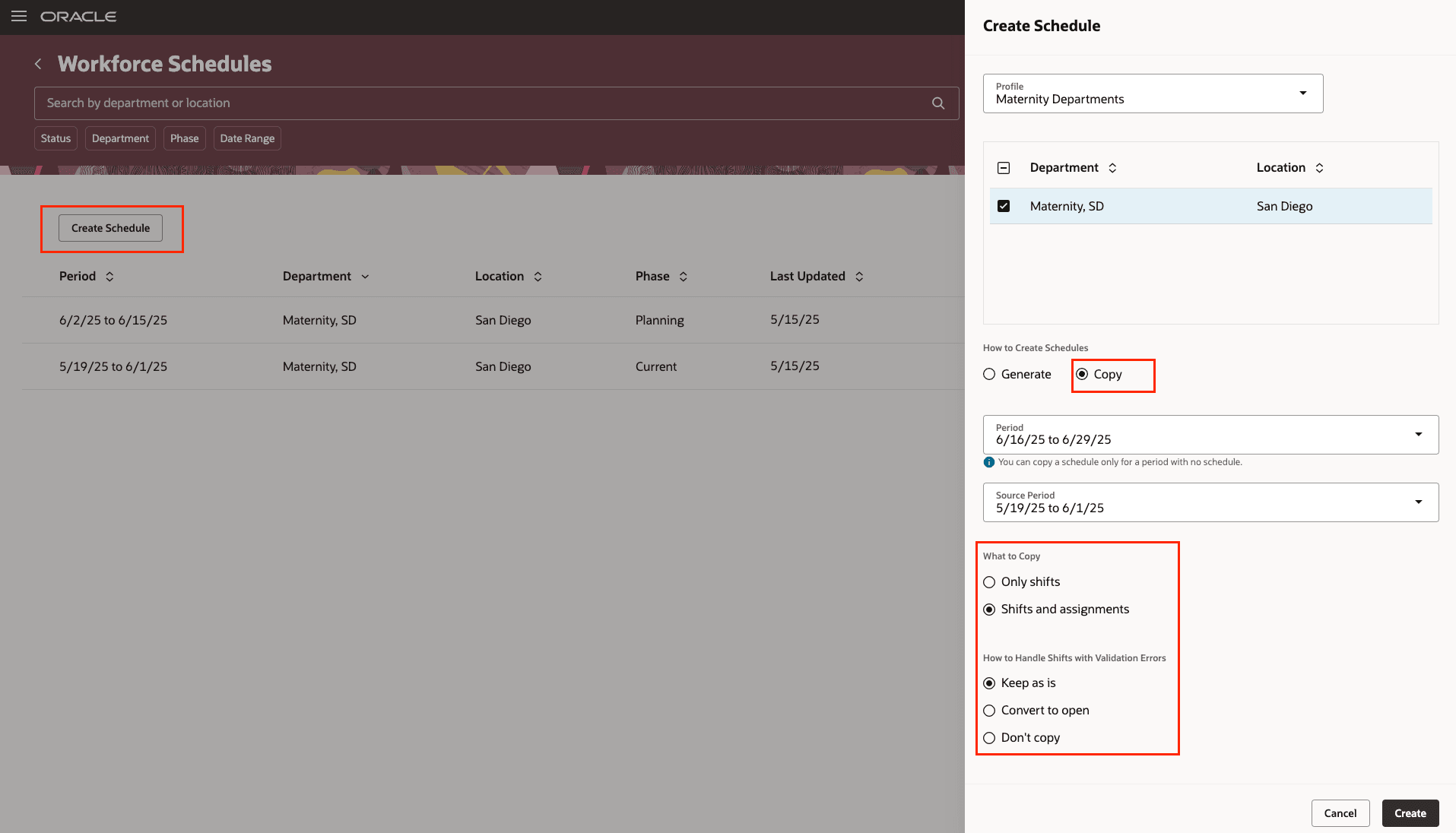1456x833 pixels.
Task: Select Don't copy option
Action: click(x=989, y=738)
